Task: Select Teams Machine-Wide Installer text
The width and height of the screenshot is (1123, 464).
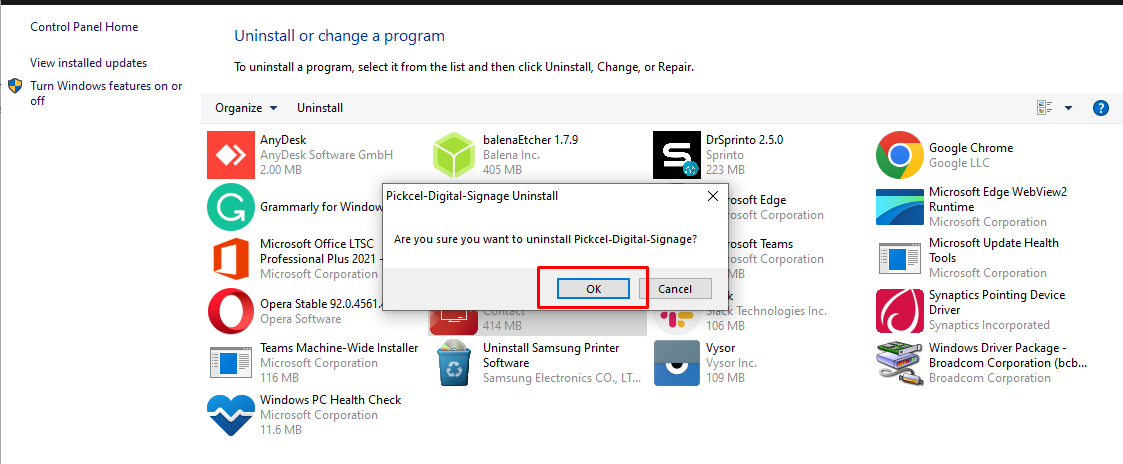Action: click(x=339, y=347)
